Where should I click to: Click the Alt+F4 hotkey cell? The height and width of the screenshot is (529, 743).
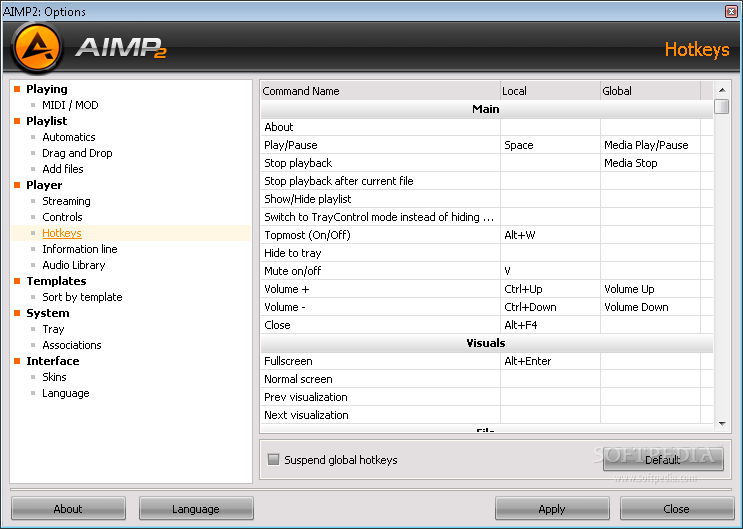coord(551,325)
